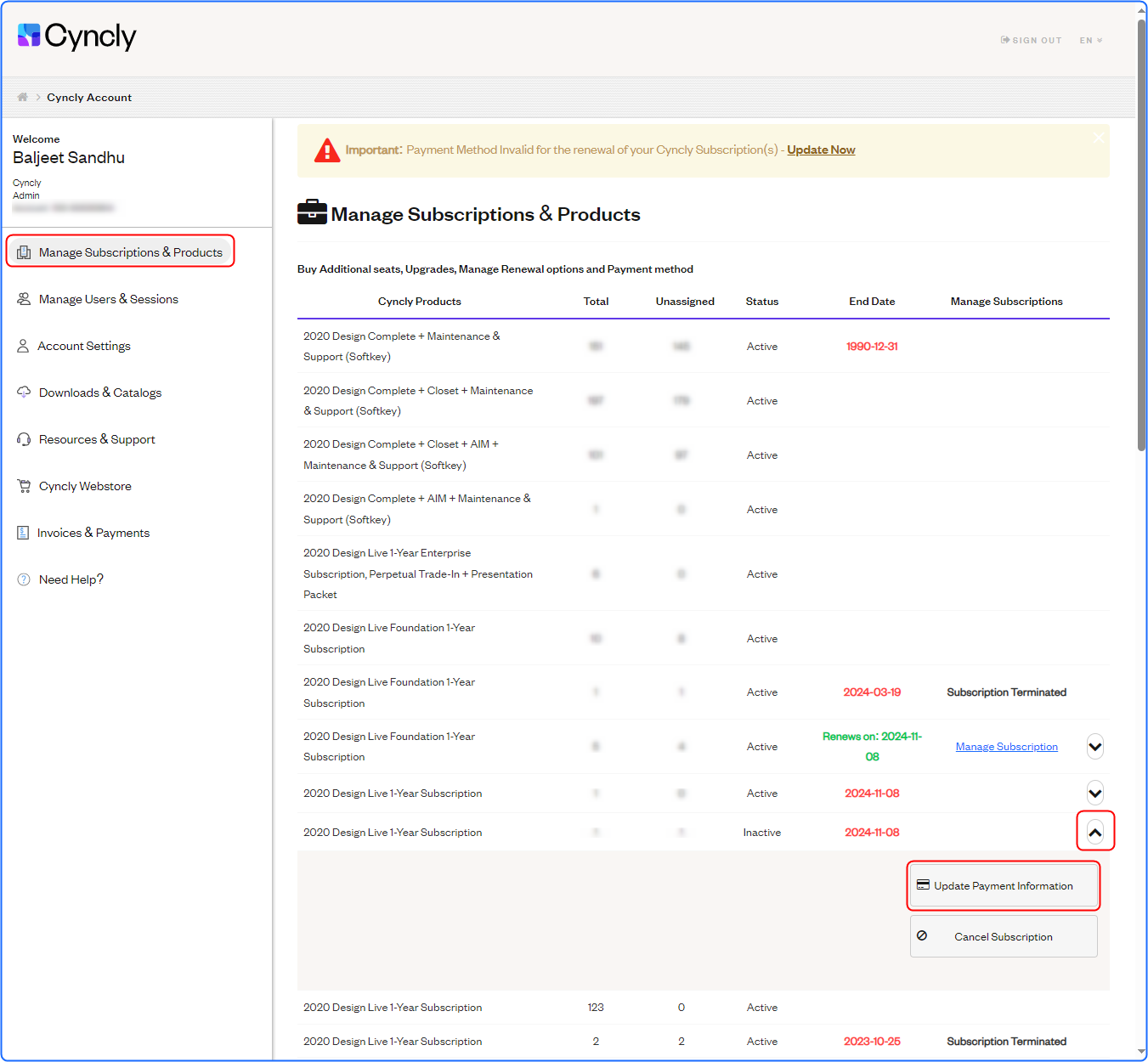Click the Total column header
This screenshot has height=1062, width=1148.
point(596,302)
